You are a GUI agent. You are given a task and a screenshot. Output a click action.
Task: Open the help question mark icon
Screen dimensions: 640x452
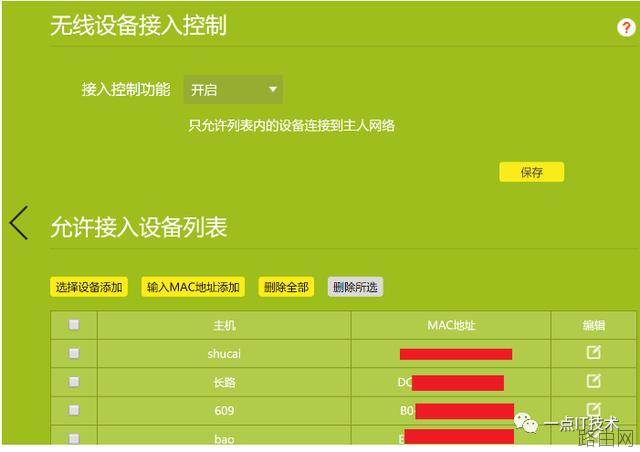(x=626, y=28)
